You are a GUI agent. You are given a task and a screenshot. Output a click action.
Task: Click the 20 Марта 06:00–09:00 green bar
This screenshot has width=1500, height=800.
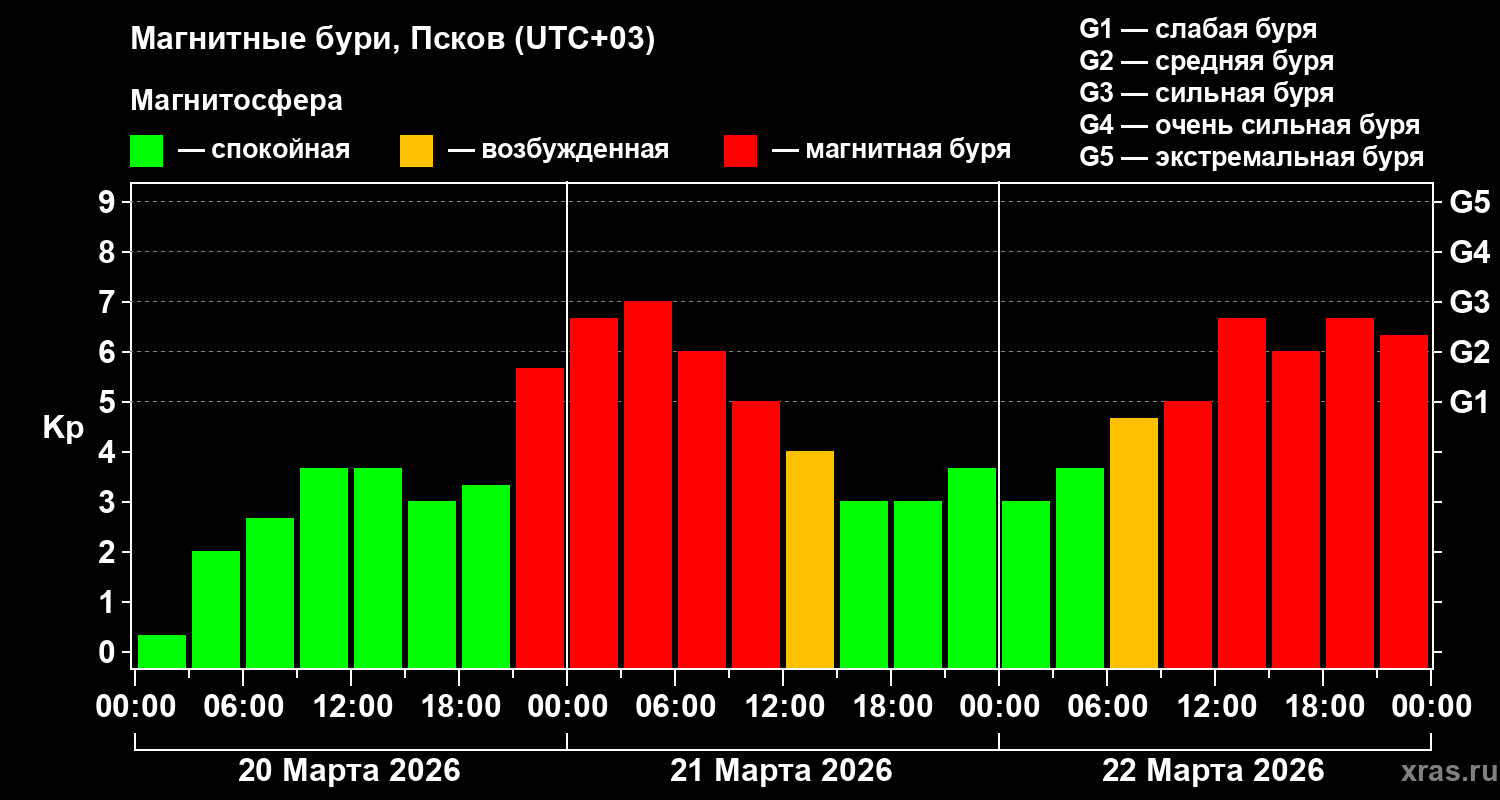(x=270, y=593)
